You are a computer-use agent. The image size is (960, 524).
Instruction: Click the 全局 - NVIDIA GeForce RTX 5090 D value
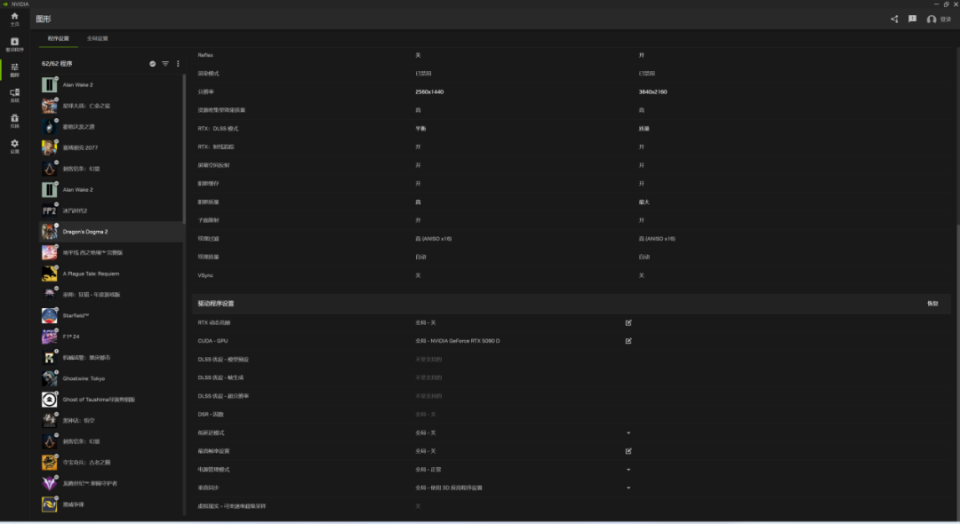click(x=457, y=341)
